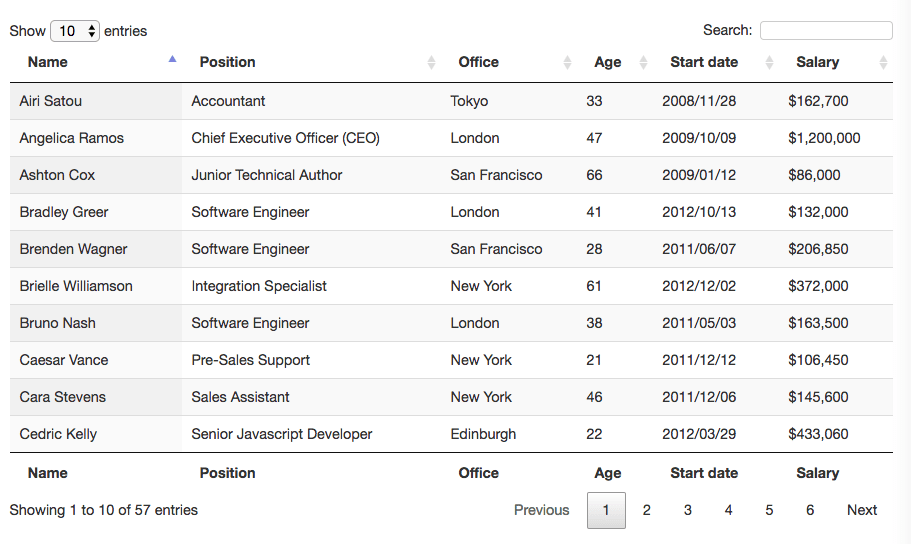Viewport: 911px width, 544px height.
Task: Click the Name column sort arrow icon
Action: click(172, 60)
